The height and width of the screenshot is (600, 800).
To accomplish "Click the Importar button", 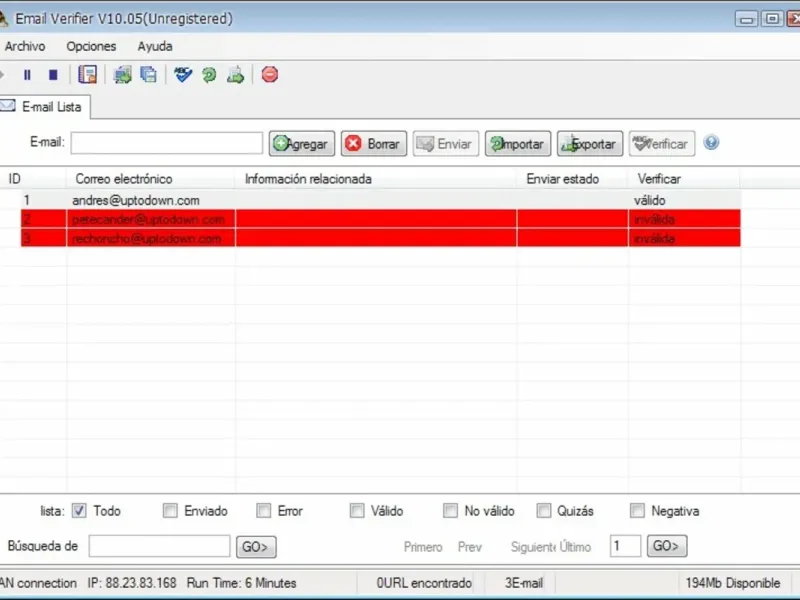I will (518, 144).
